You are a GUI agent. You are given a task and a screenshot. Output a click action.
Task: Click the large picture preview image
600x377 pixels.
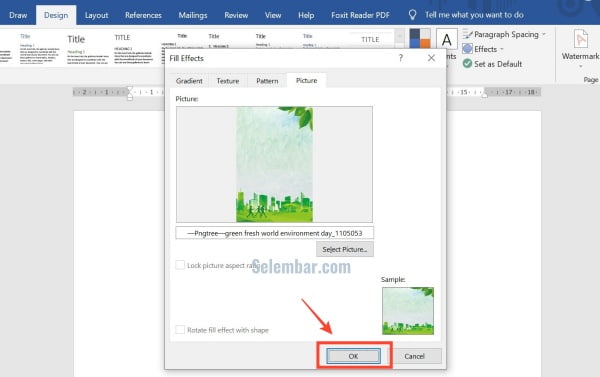point(274,164)
